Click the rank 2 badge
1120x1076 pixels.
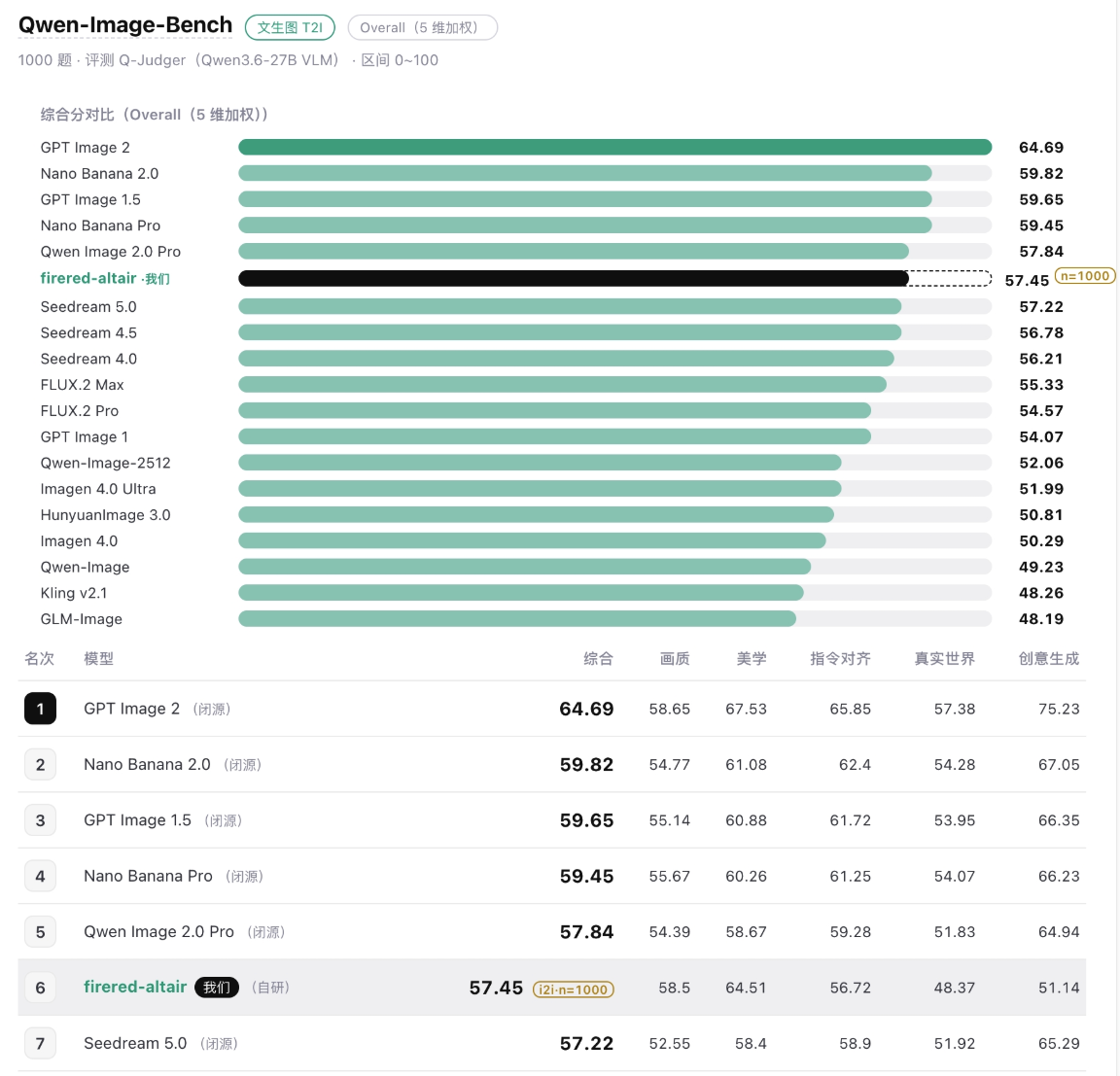[x=40, y=765]
